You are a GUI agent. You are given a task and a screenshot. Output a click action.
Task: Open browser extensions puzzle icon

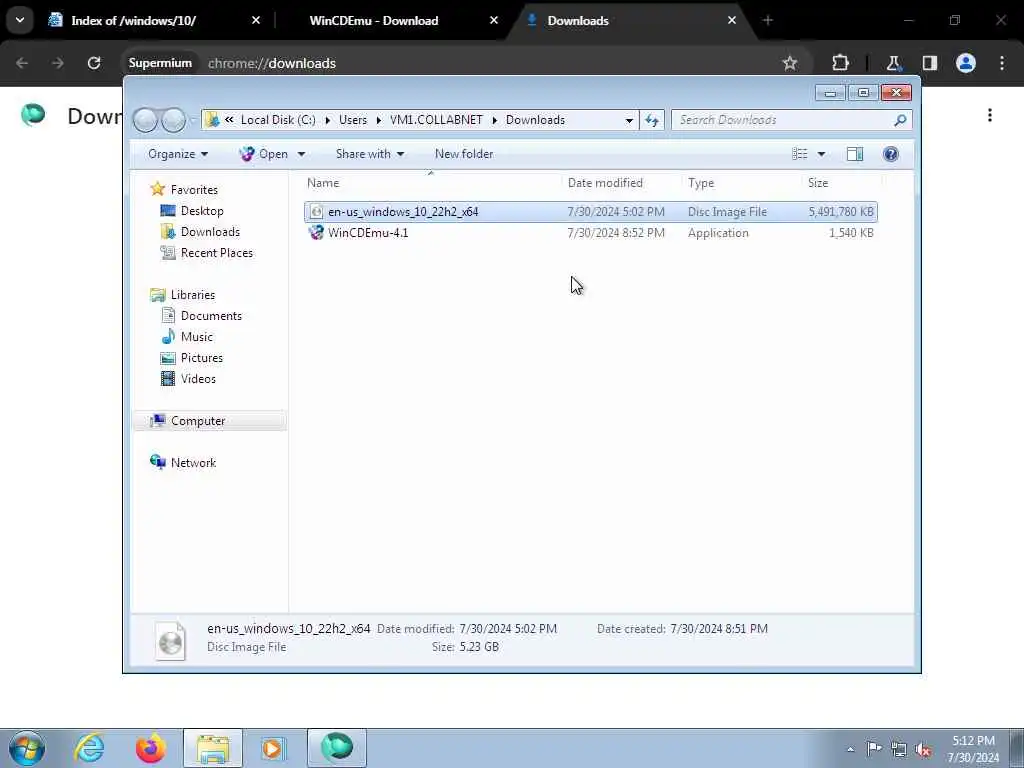pyautogui.click(x=840, y=63)
